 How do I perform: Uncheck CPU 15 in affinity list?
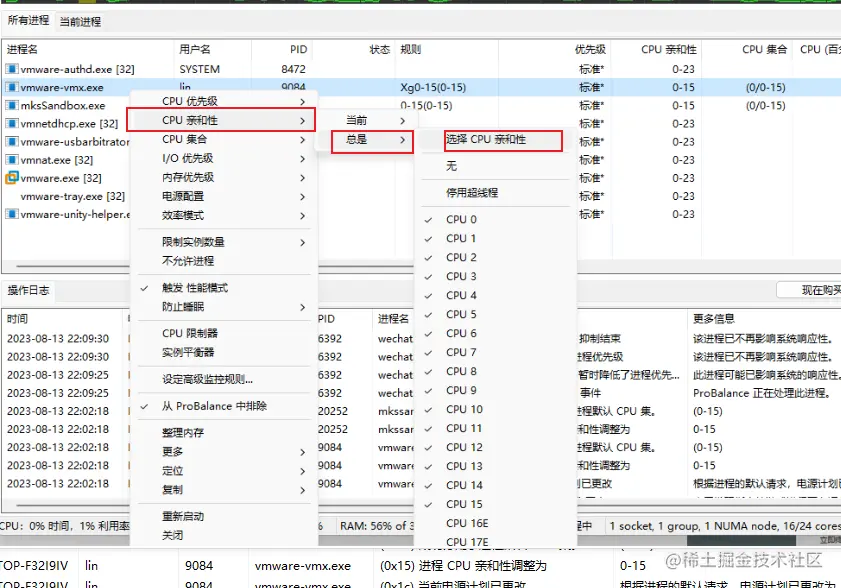428,504
